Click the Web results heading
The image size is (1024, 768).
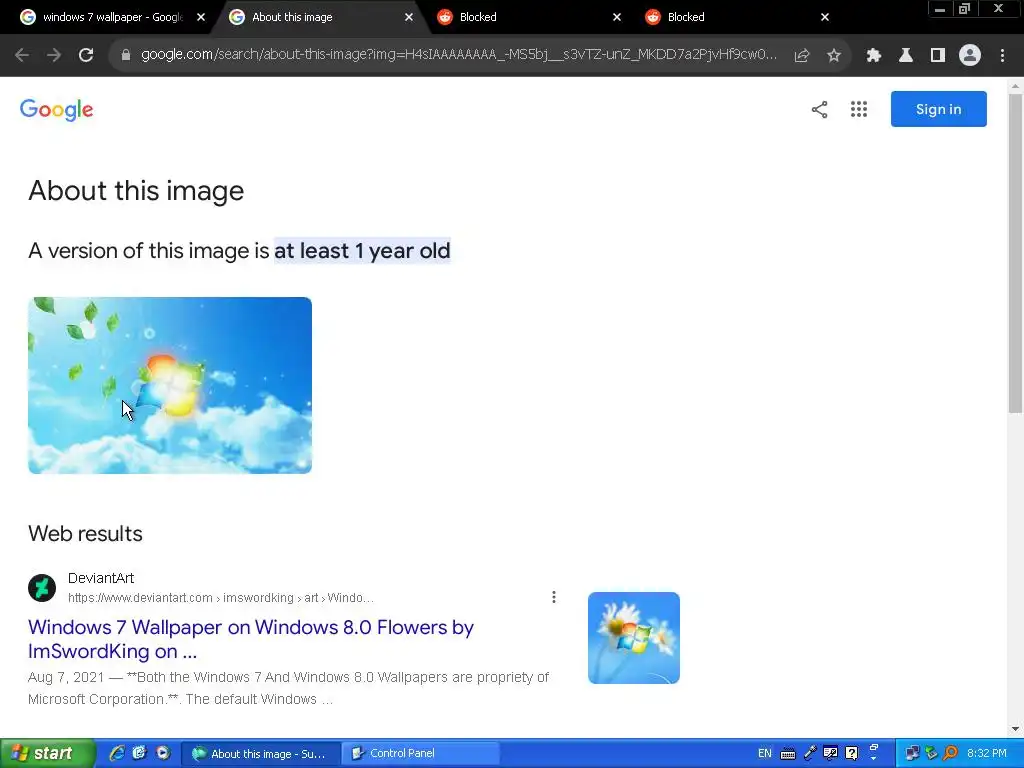85,534
